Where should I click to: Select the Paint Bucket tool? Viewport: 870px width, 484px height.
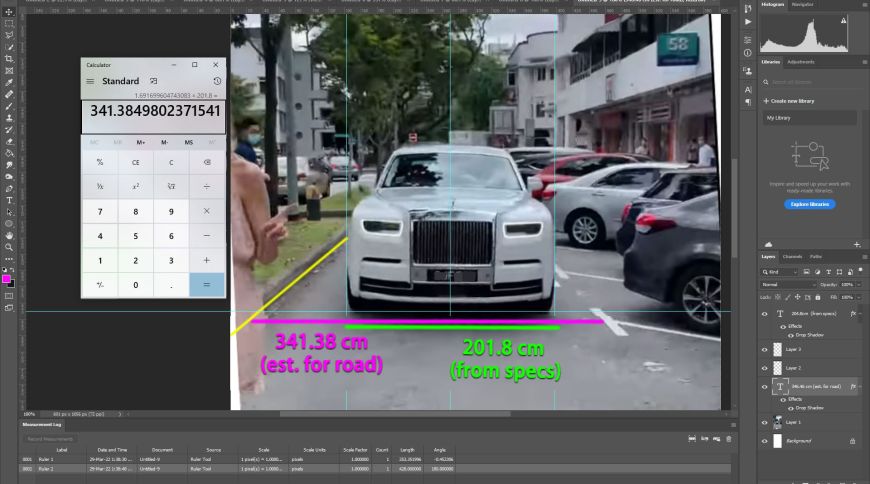tap(9, 153)
